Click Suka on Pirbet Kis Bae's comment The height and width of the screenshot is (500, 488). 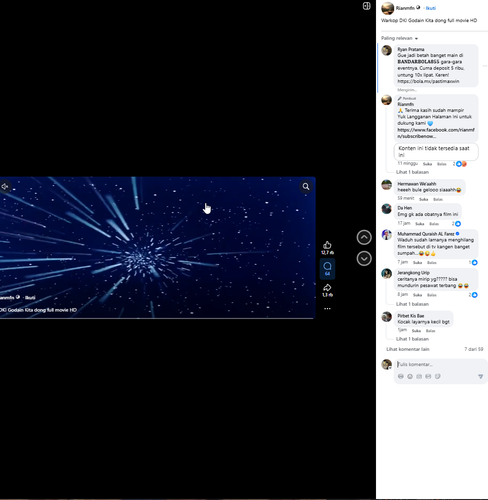pos(416,331)
